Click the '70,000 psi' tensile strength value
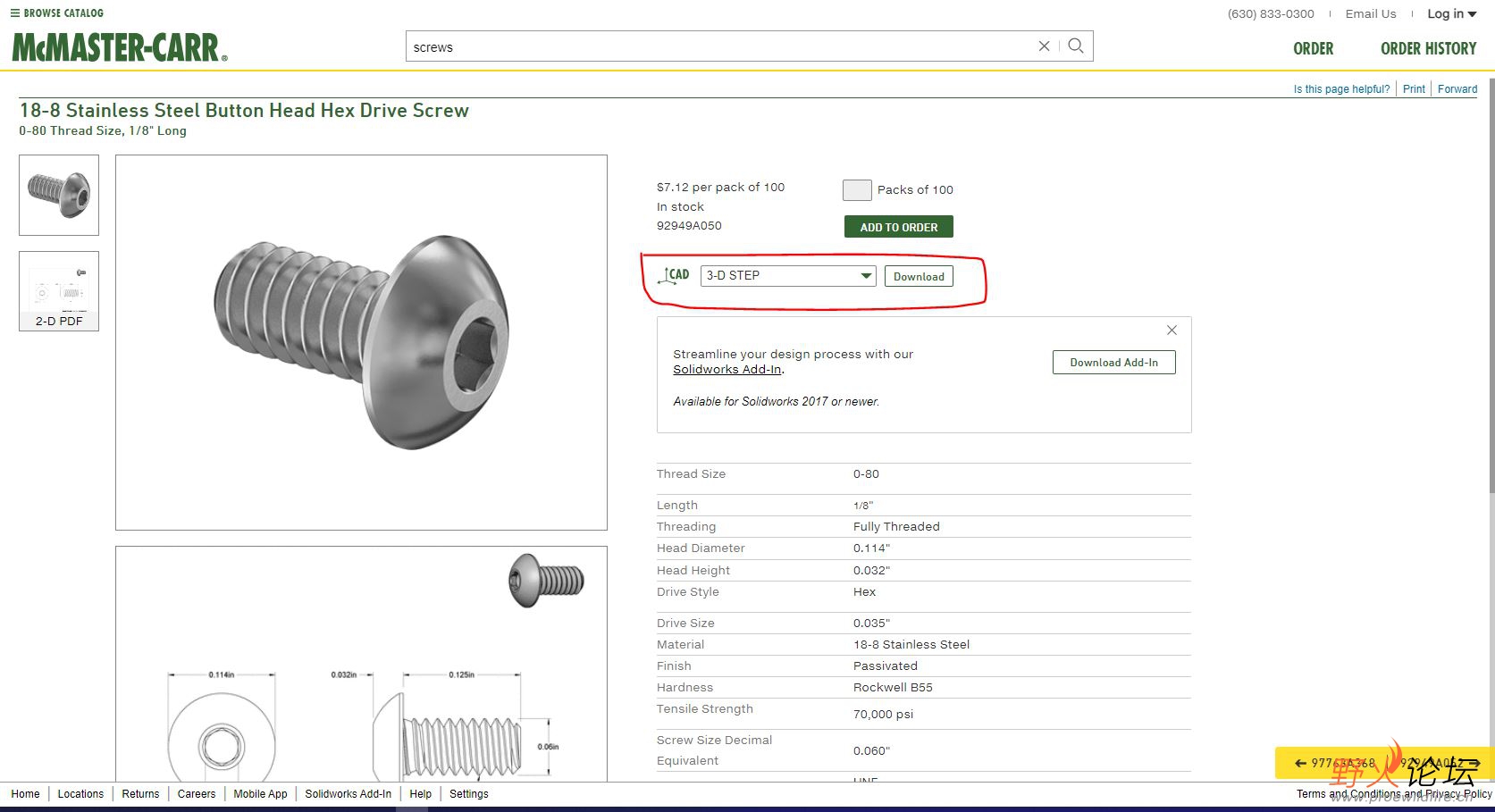This screenshot has width=1495, height=812. [x=883, y=715]
